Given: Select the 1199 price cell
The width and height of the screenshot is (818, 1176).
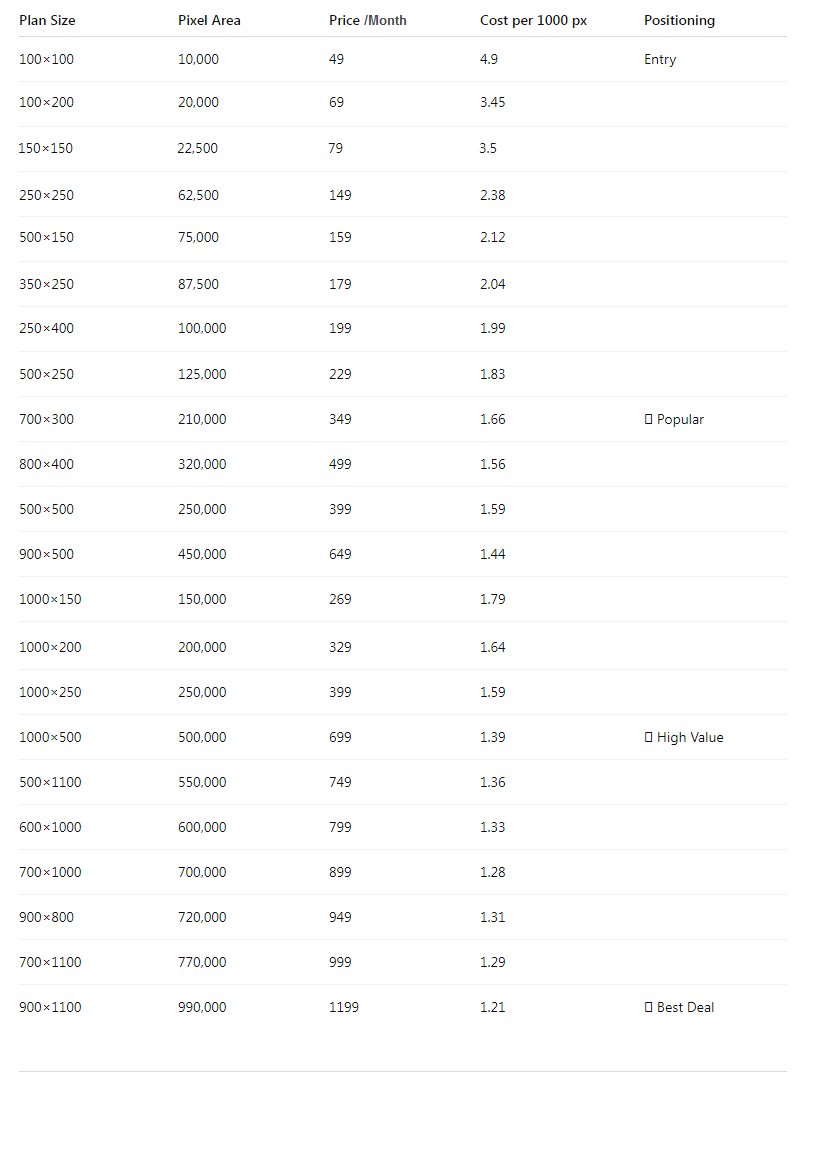Looking at the screenshot, I should coord(343,1008).
